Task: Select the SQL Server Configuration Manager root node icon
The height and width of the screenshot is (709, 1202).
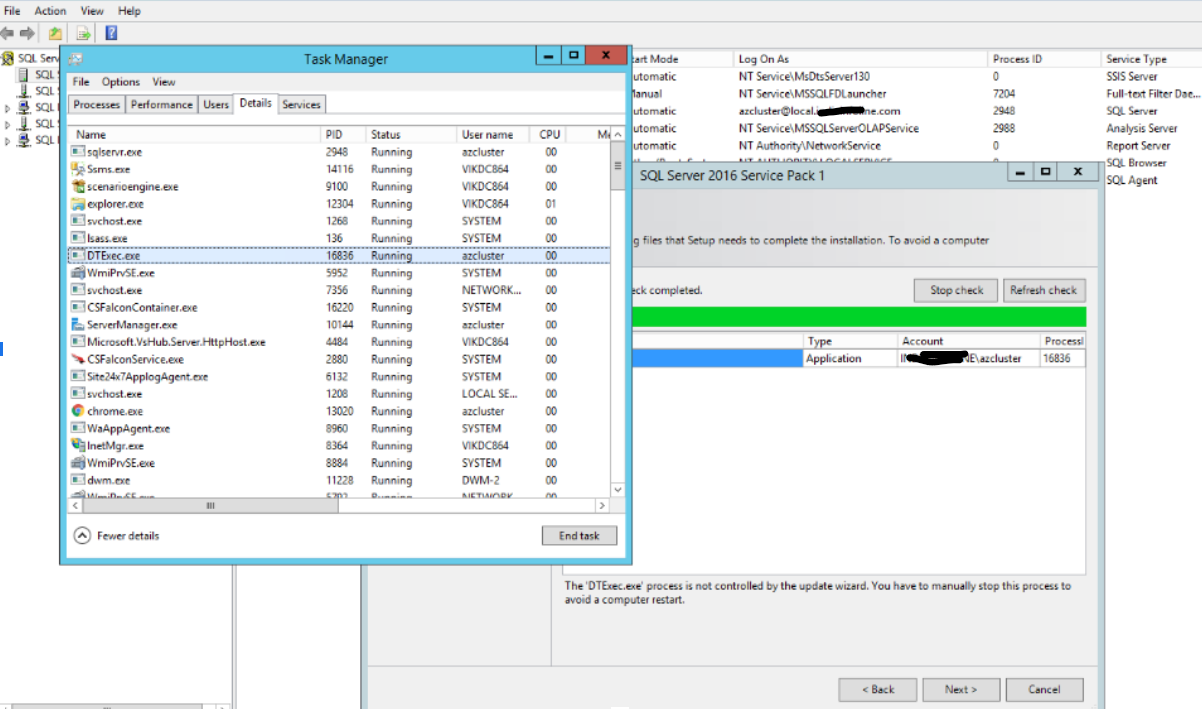Action: [x=8, y=59]
